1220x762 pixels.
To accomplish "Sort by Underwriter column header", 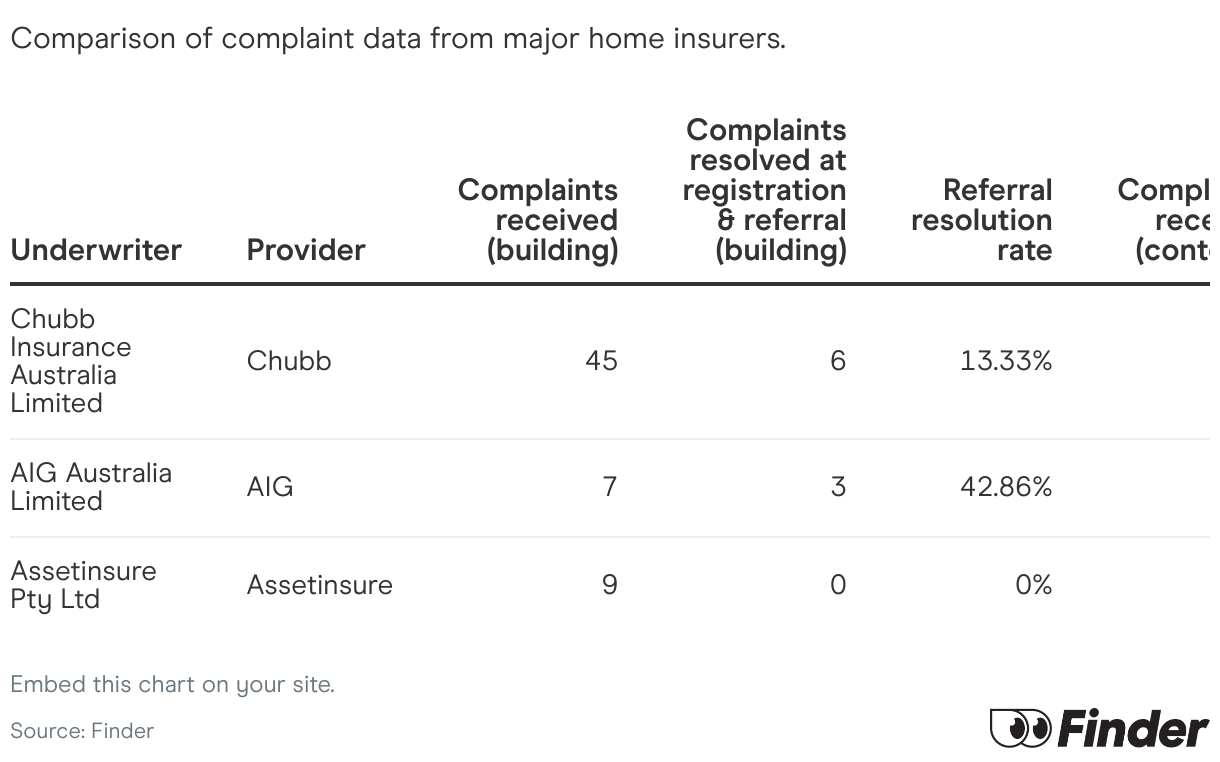I will tap(96, 249).
